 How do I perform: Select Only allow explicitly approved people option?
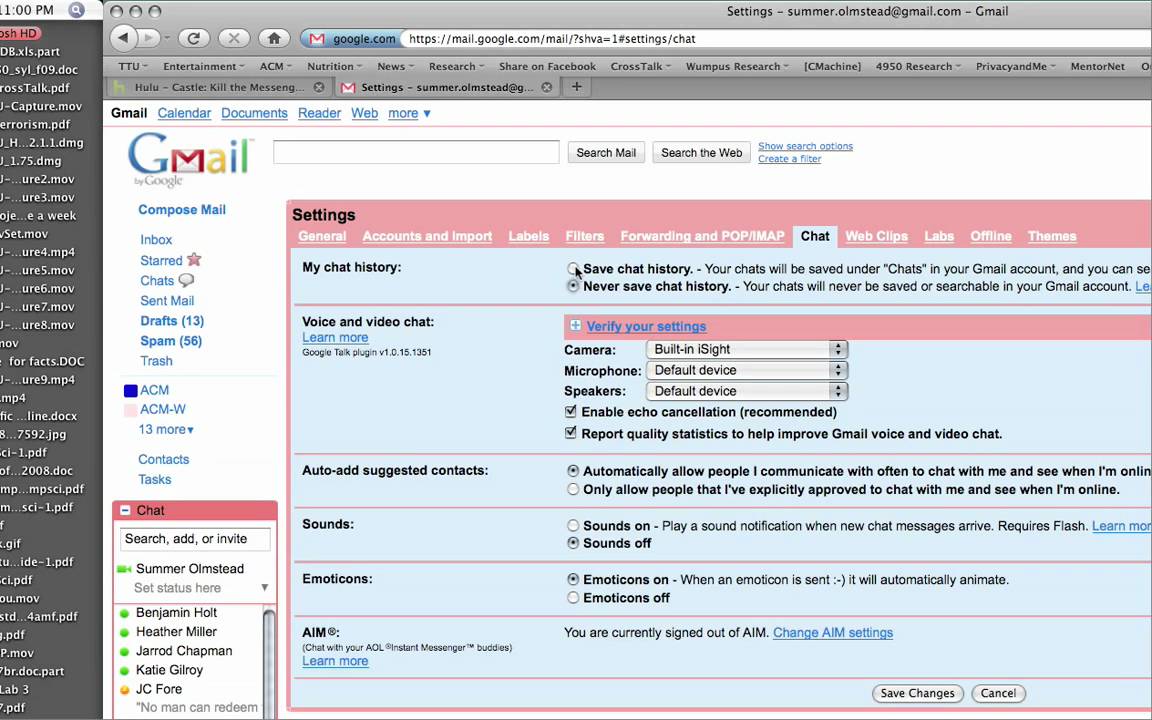click(x=573, y=489)
